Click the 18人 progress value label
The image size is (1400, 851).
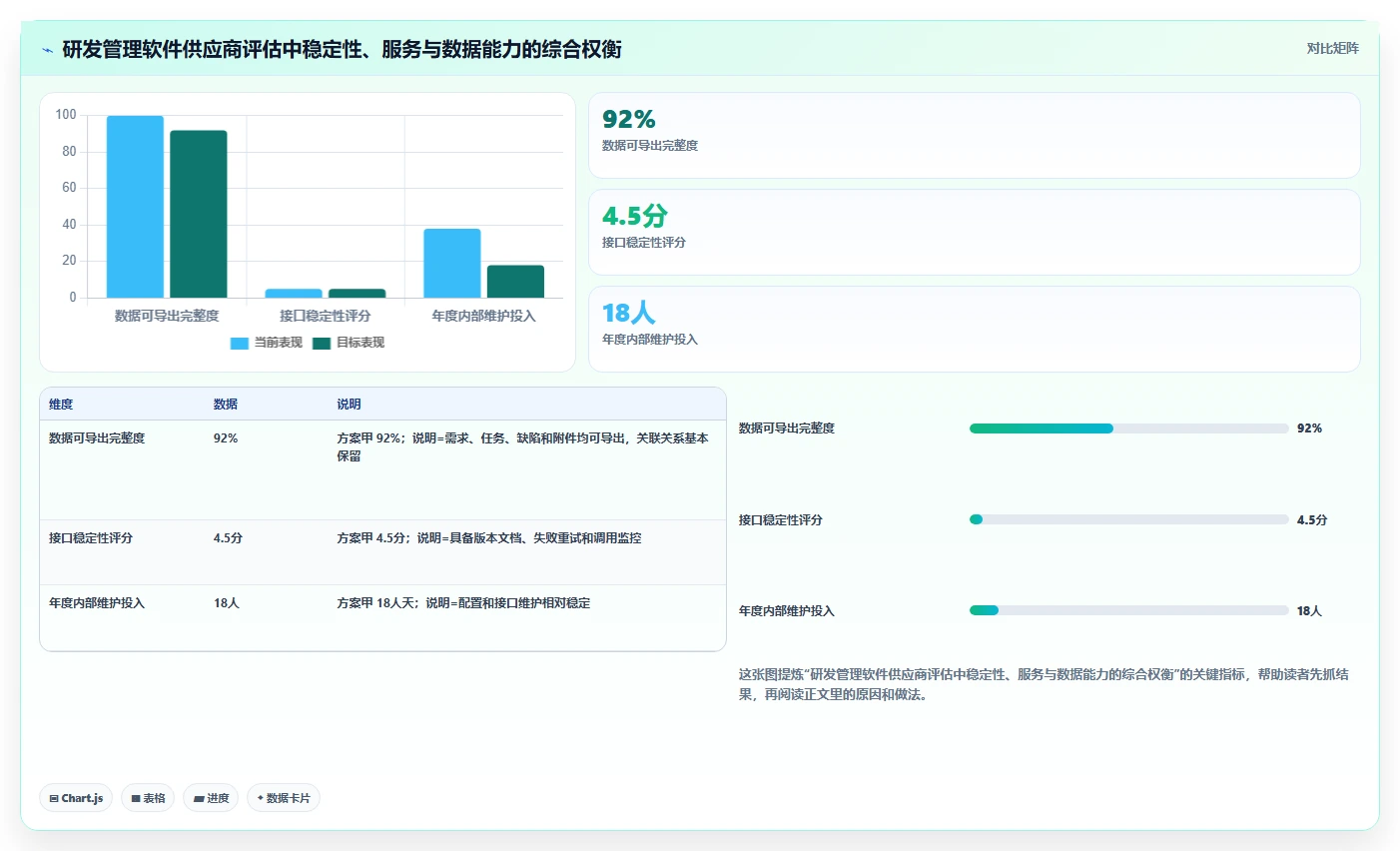click(1309, 611)
